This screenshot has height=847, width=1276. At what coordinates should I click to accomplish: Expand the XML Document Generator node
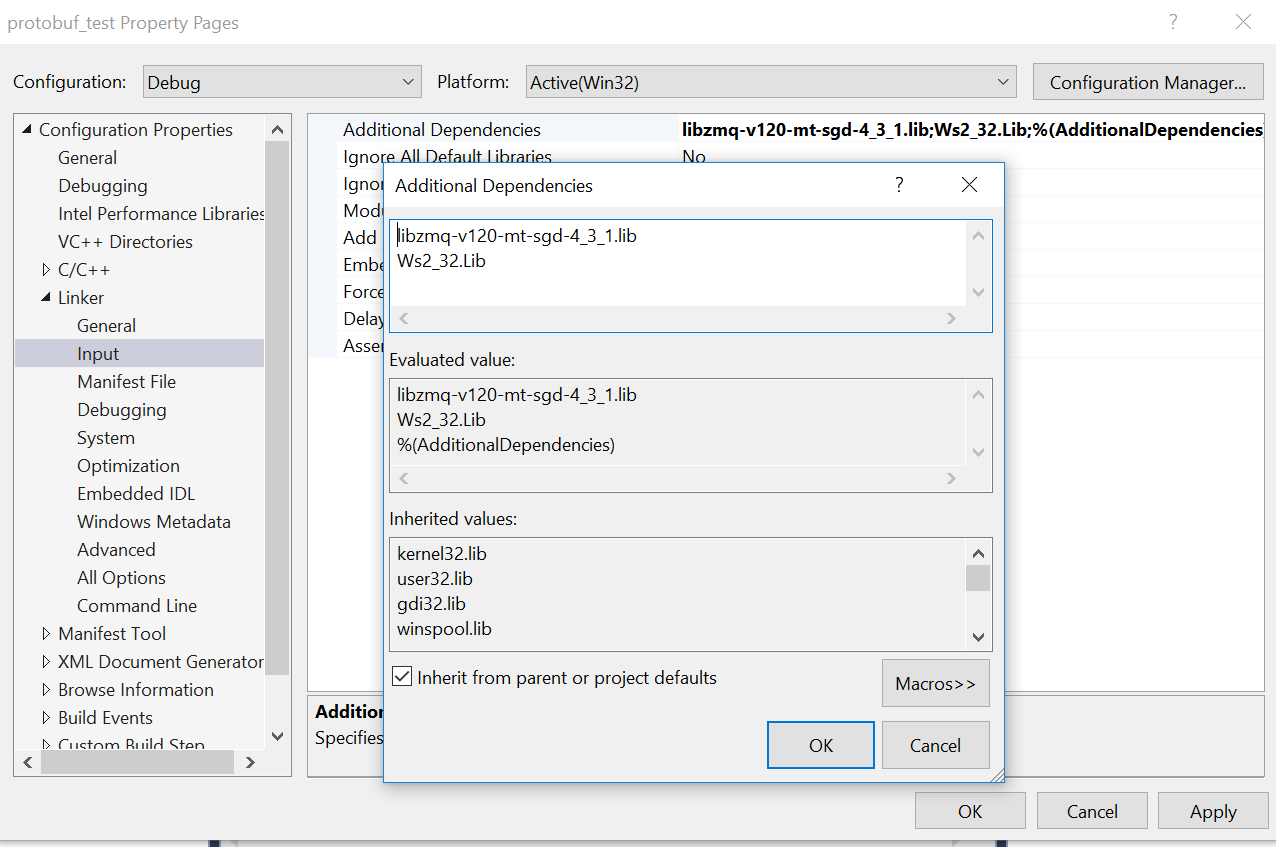46,662
